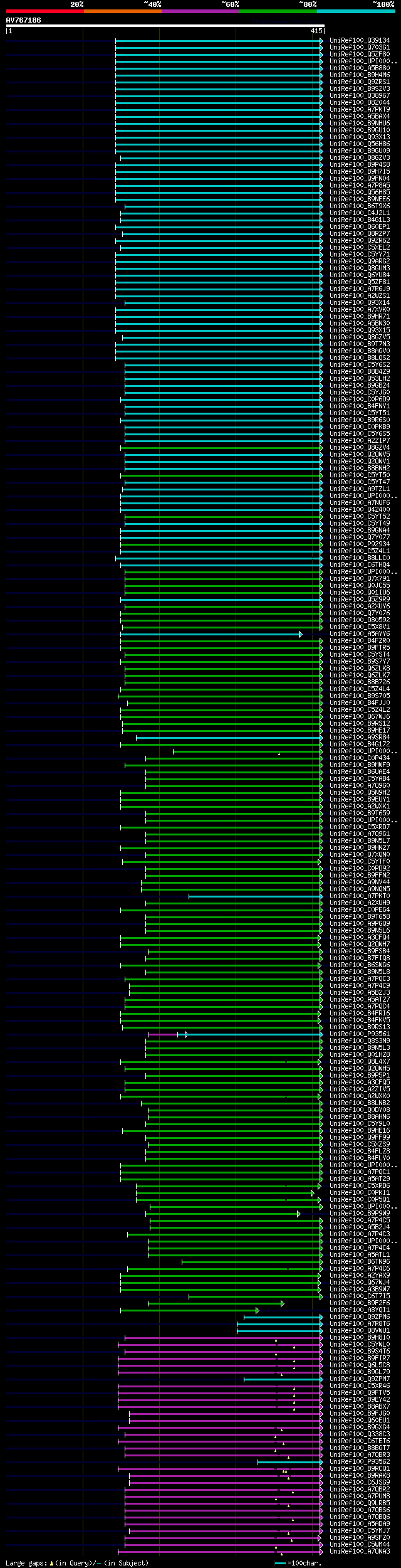The height and width of the screenshot is (1568, 401).
Task: Click the UniRef100_A5AYY6 label
Action: (360, 634)
